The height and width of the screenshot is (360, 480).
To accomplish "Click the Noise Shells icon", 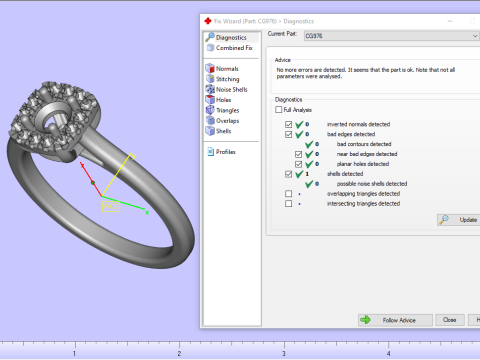I will coord(210,89).
